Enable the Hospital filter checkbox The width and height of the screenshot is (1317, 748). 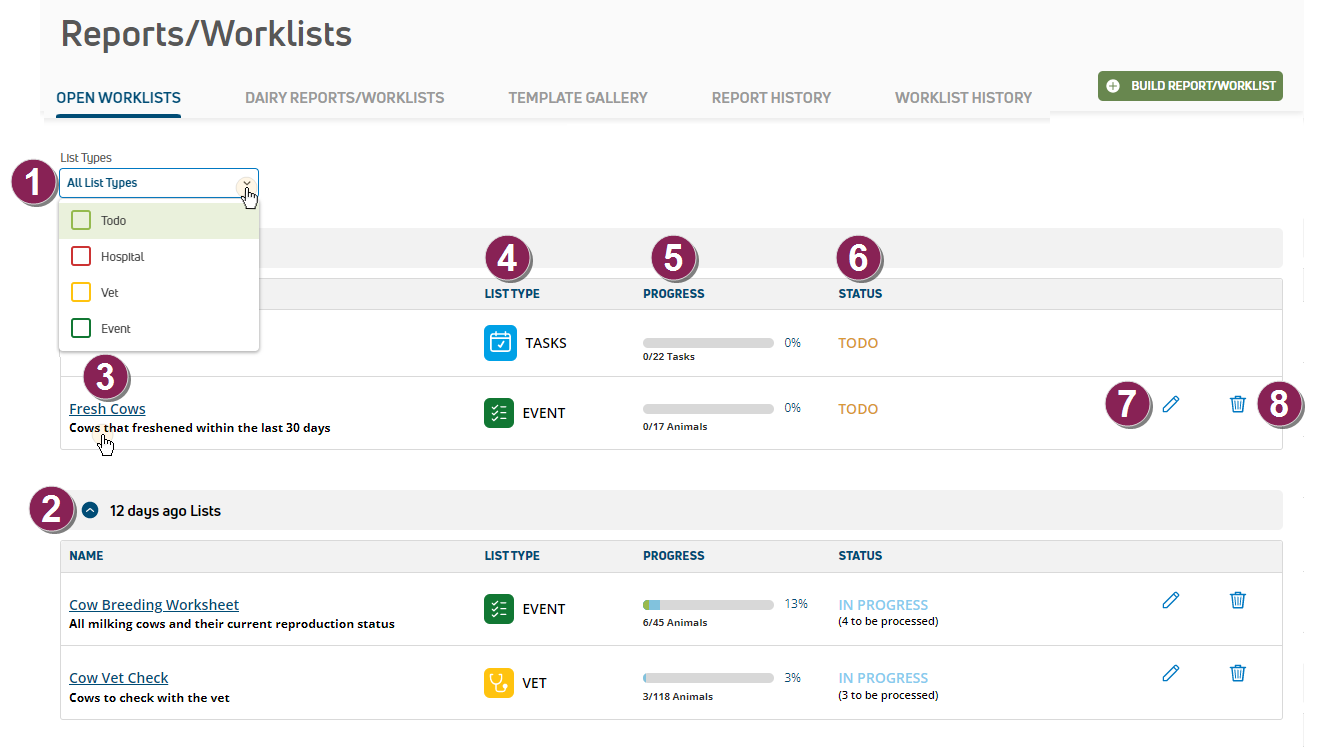[80, 256]
